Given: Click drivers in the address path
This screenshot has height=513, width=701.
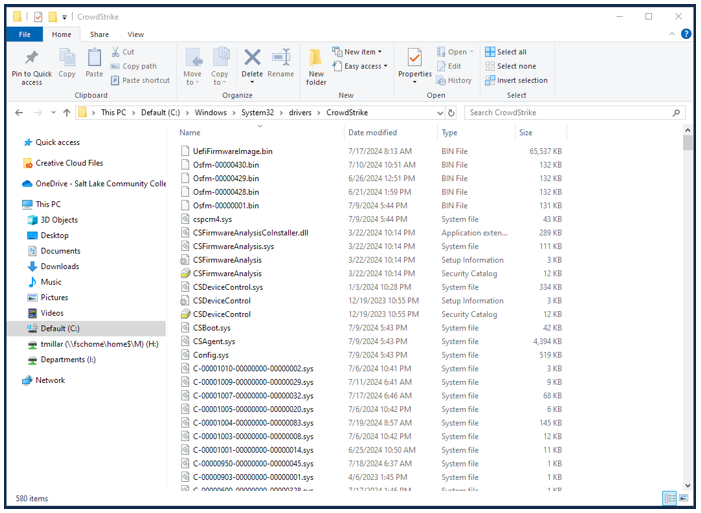Looking at the screenshot, I should click(x=300, y=113).
